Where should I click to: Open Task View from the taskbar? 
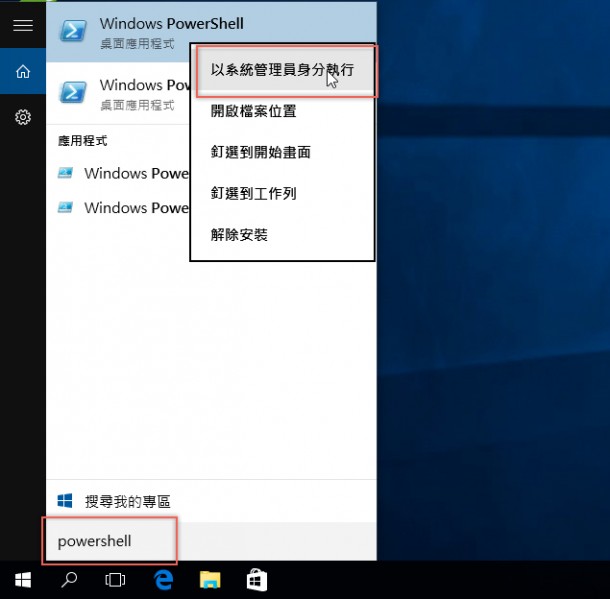(x=115, y=580)
